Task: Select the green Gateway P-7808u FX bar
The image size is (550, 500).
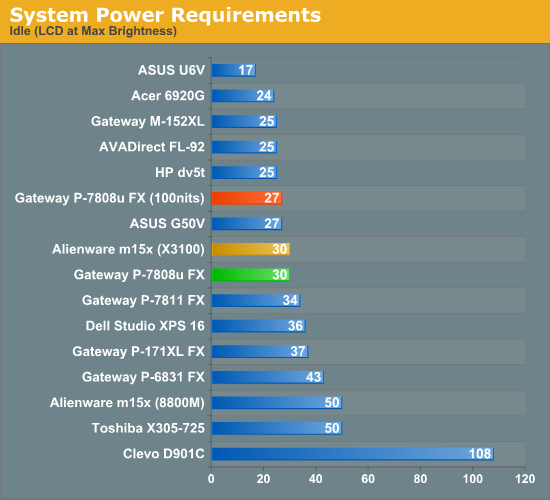Action: (251, 275)
